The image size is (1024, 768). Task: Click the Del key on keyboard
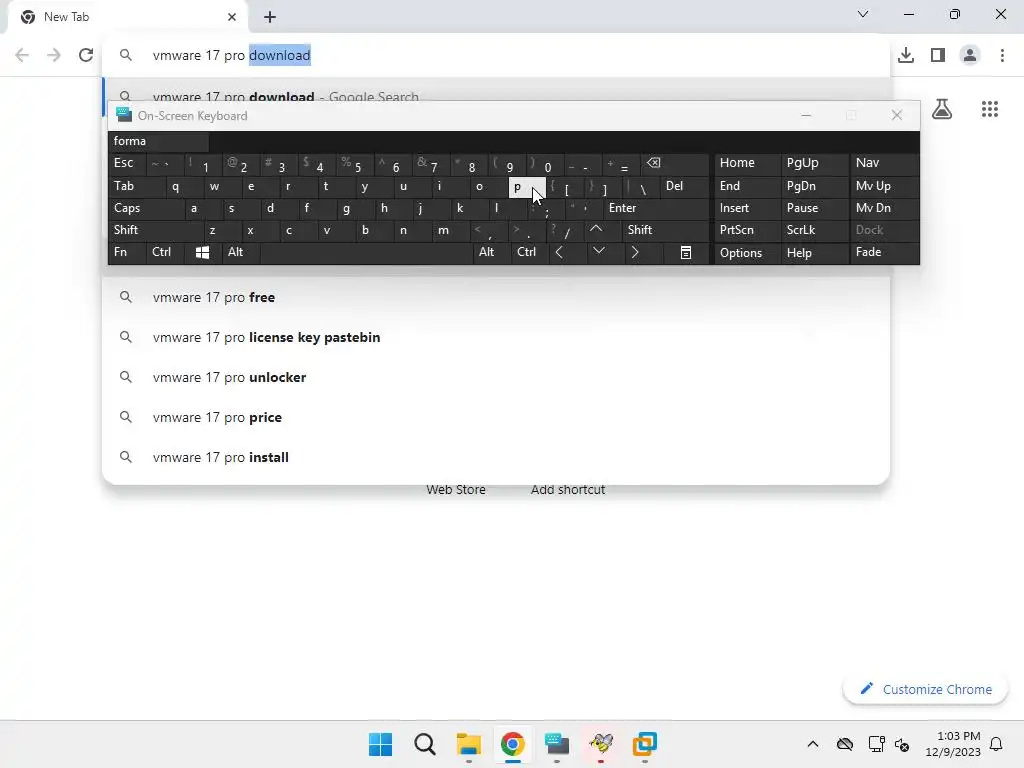click(x=684, y=186)
